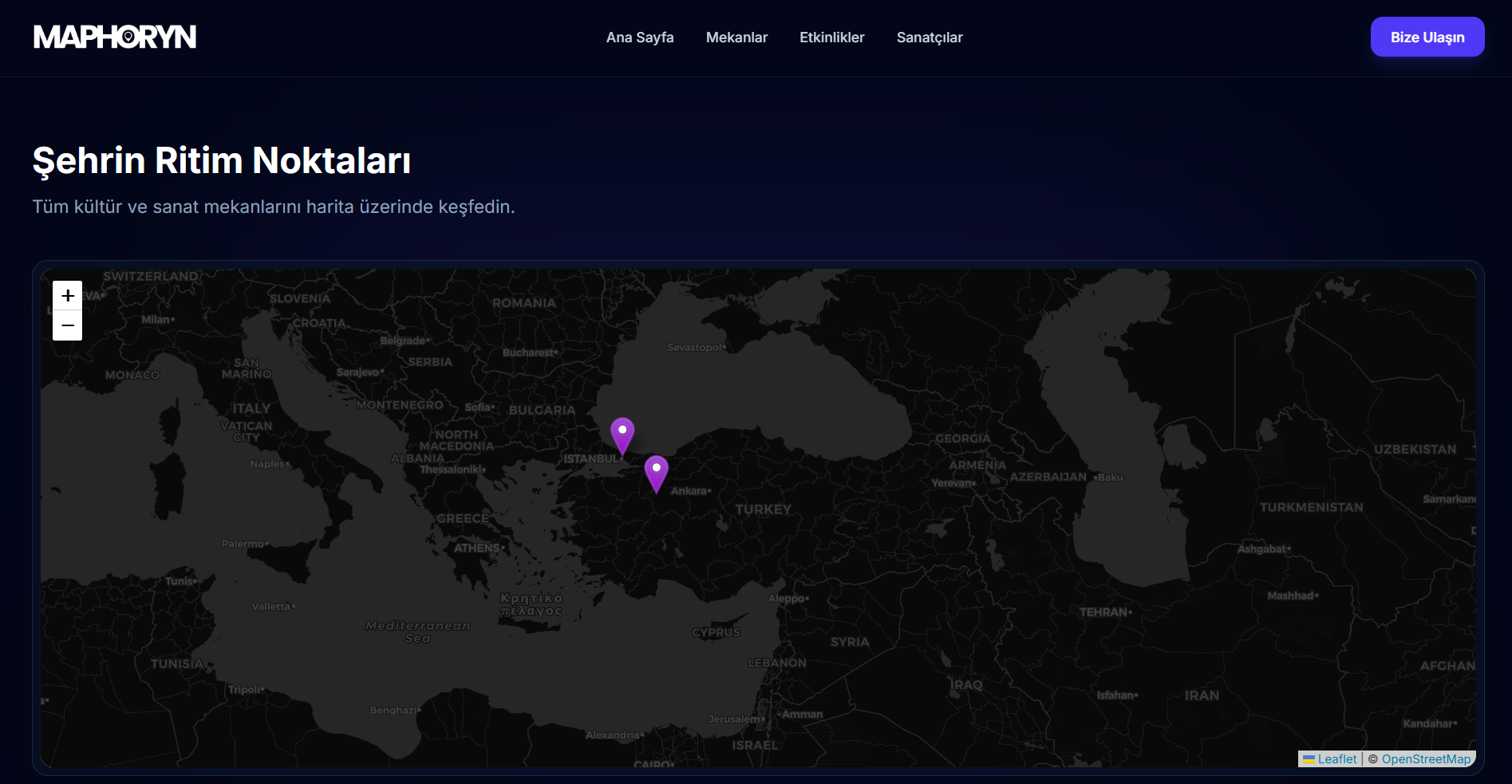Click the TURKEY label on the map
The image size is (1512, 784).
coord(764,509)
